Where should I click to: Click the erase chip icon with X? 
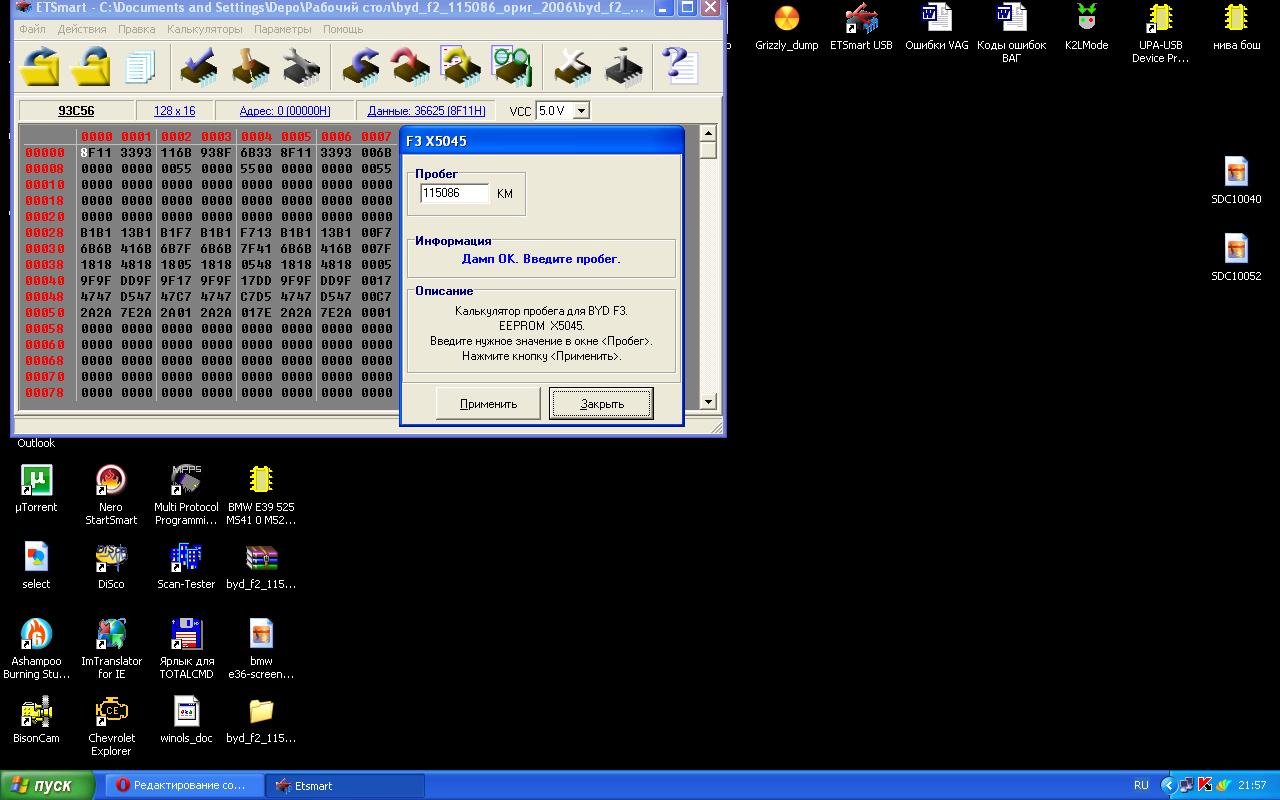point(573,66)
